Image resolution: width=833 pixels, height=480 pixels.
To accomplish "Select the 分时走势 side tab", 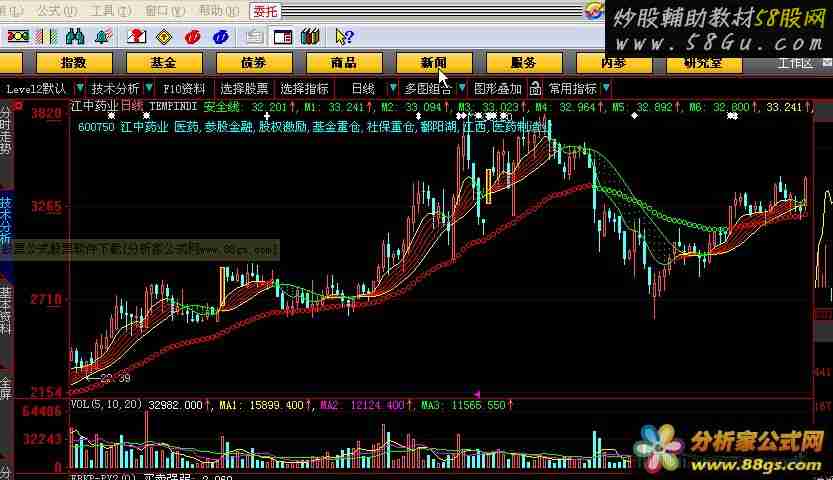I will click(x=5, y=130).
